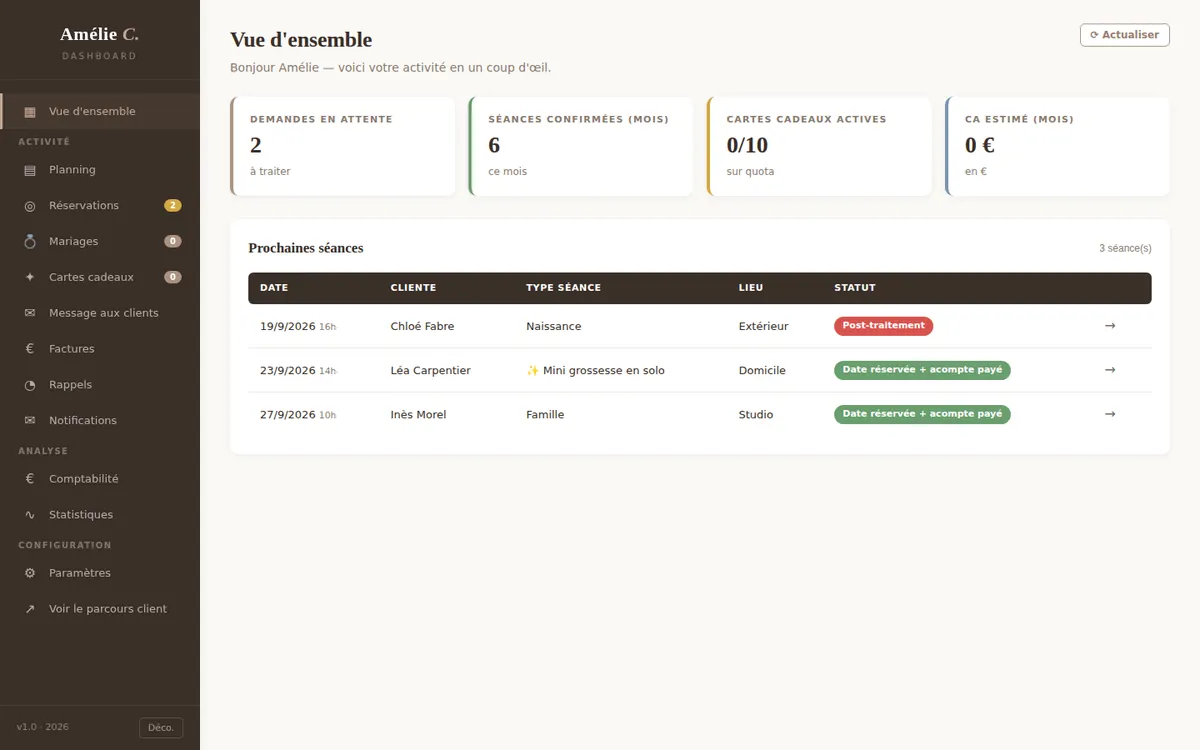The image size is (1200, 750).
Task: Open the Vue d'ensemble menu item
Action: (x=100, y=111)
